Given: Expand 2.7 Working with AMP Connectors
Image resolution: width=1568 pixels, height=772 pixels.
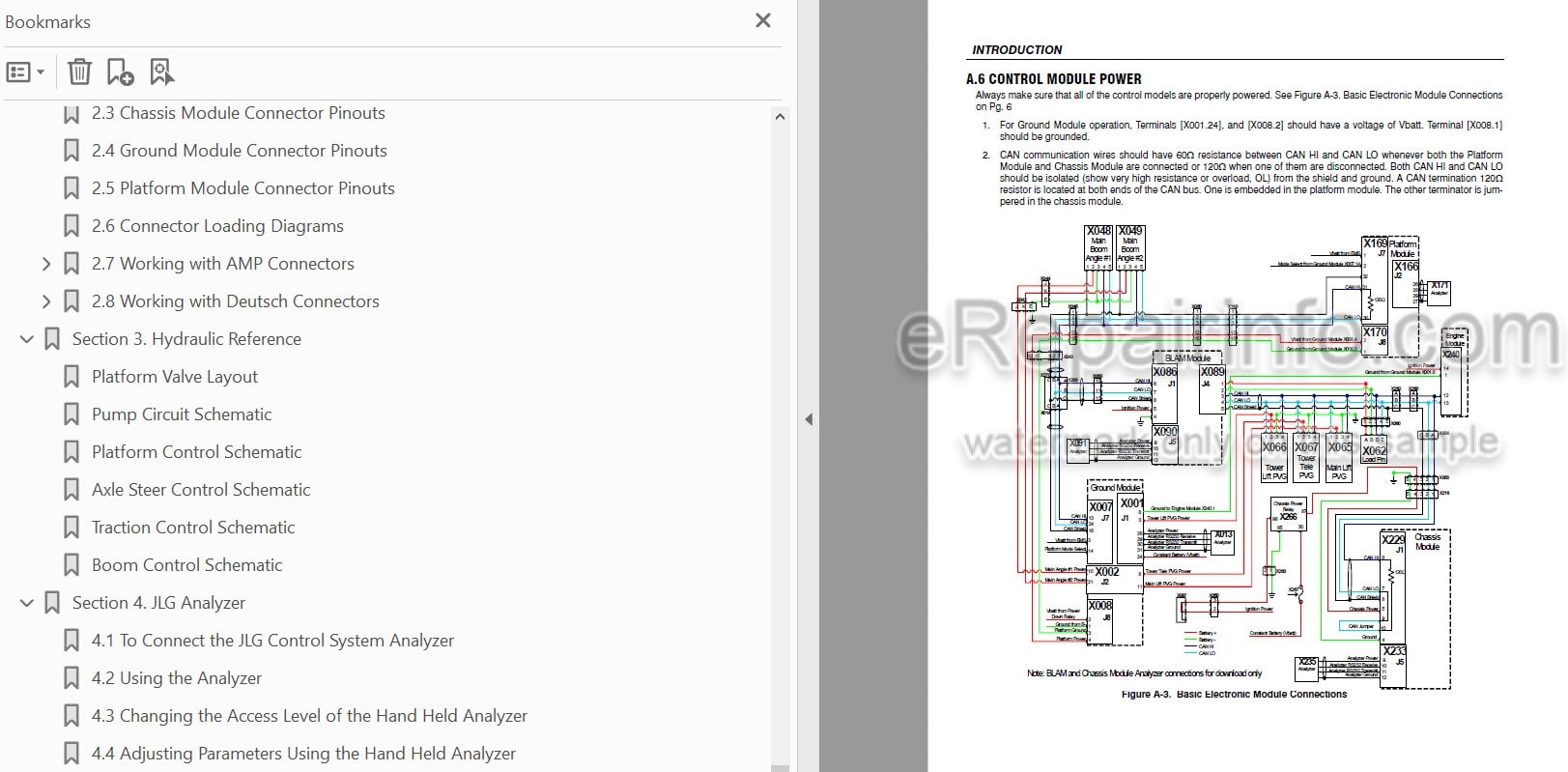Looking at the screenshot, I should pyautogui.click(x=45, y=264).
